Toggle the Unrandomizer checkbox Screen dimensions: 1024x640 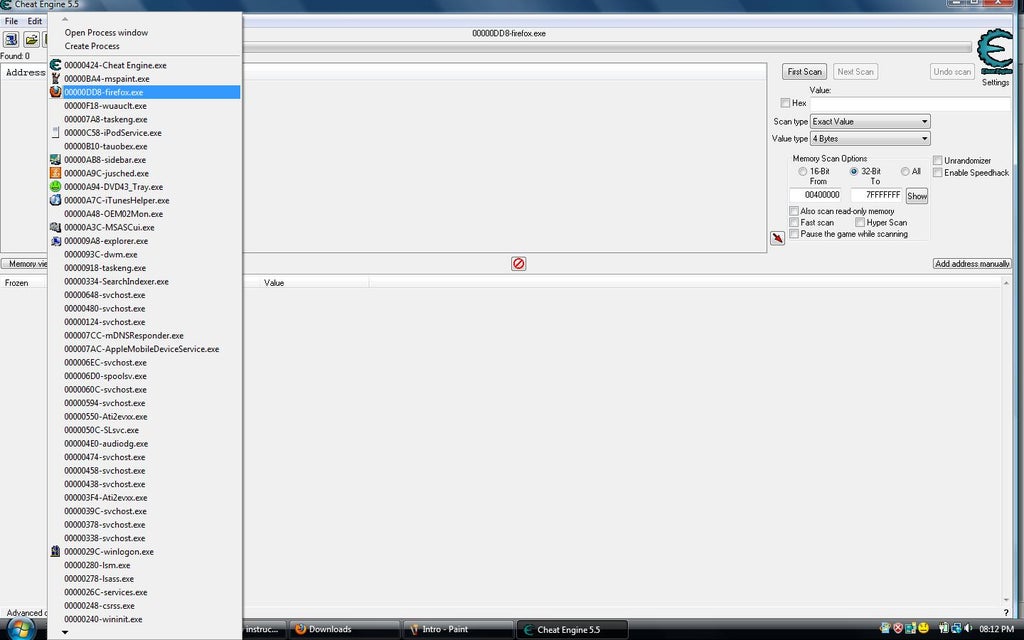[x=937, y=161]
